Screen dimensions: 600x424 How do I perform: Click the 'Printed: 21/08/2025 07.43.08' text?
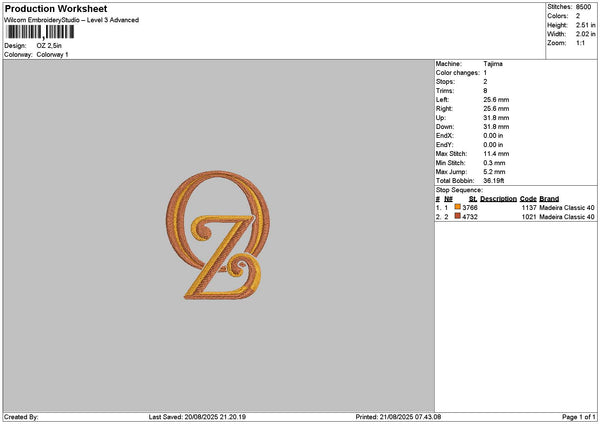pos(398,417)
